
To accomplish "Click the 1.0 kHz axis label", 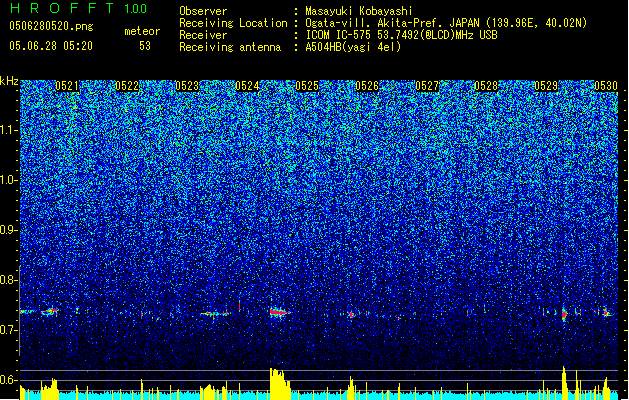I will [8, 180].
